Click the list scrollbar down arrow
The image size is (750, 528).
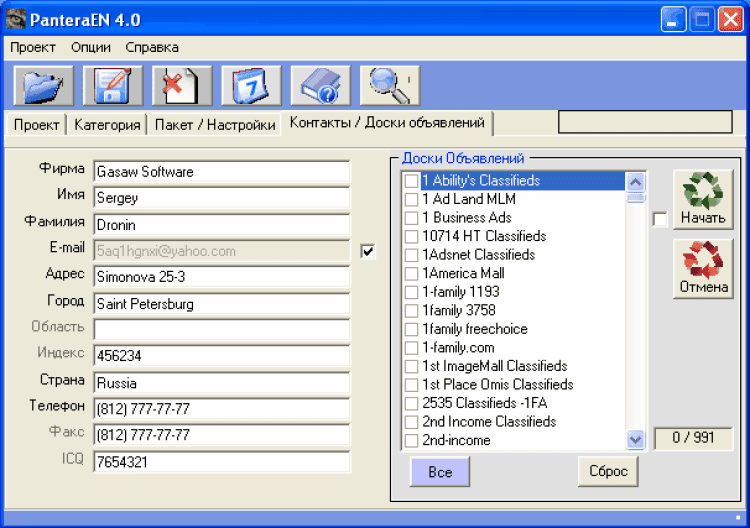click(636, 439)
